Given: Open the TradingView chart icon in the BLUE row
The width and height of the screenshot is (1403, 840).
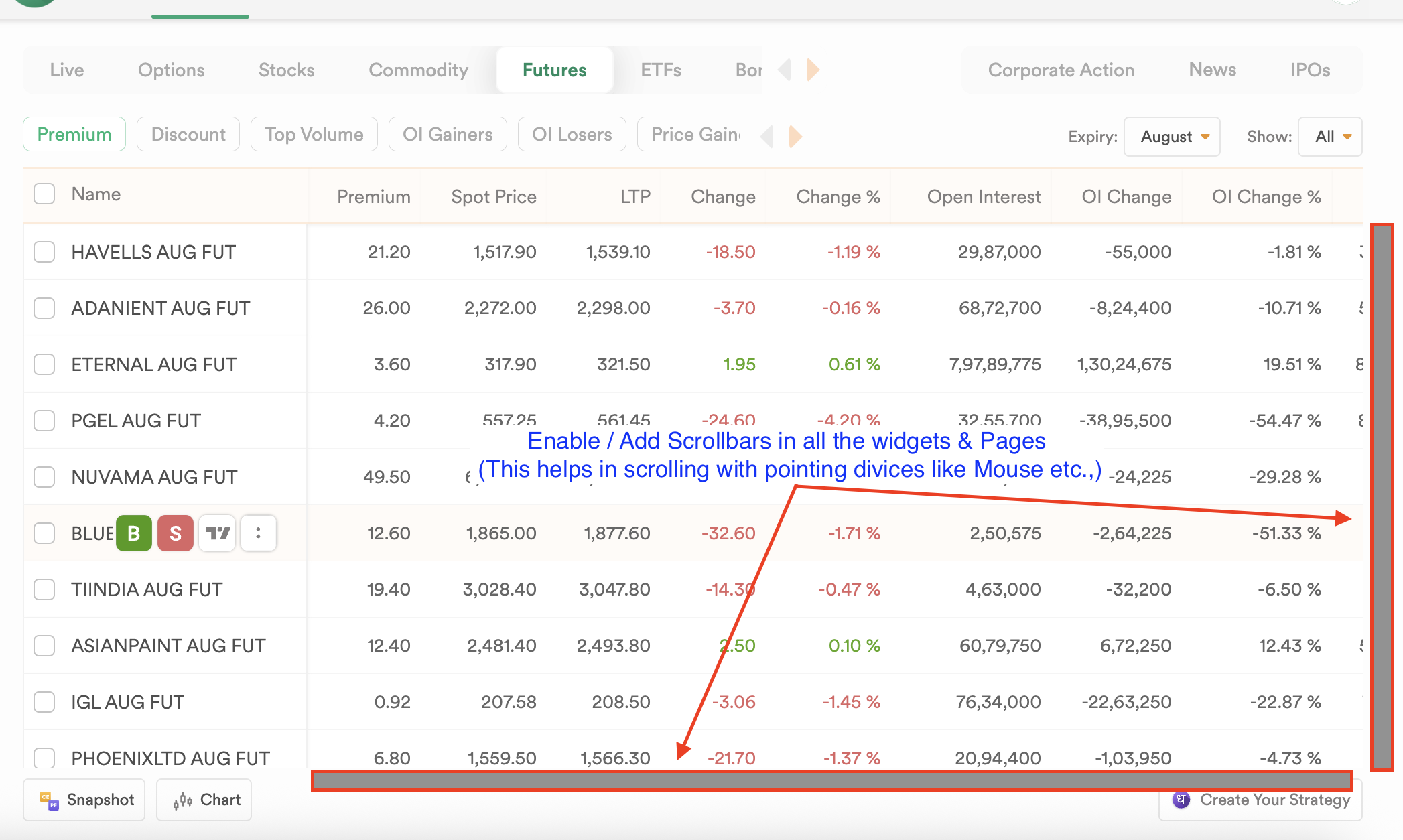Looking at the screenshot, I should point(217,533).
